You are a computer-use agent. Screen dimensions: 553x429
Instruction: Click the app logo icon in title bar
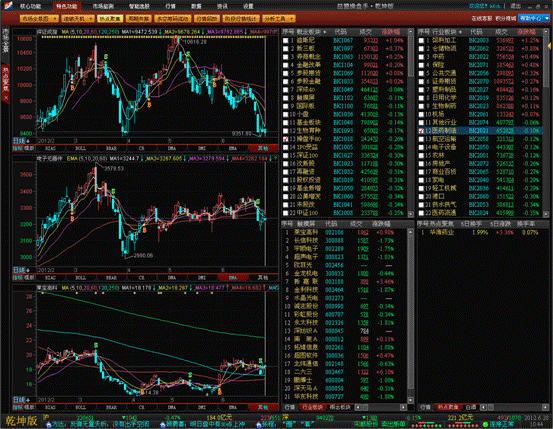[x=7, y=5]
